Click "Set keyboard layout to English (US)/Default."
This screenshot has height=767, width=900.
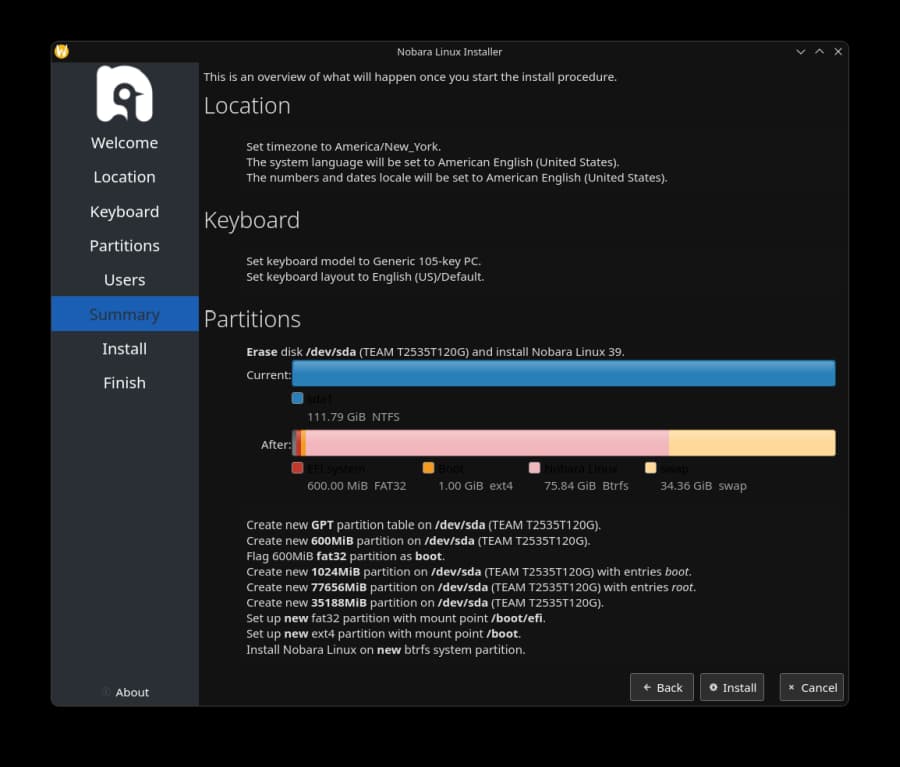pos(365,277)
